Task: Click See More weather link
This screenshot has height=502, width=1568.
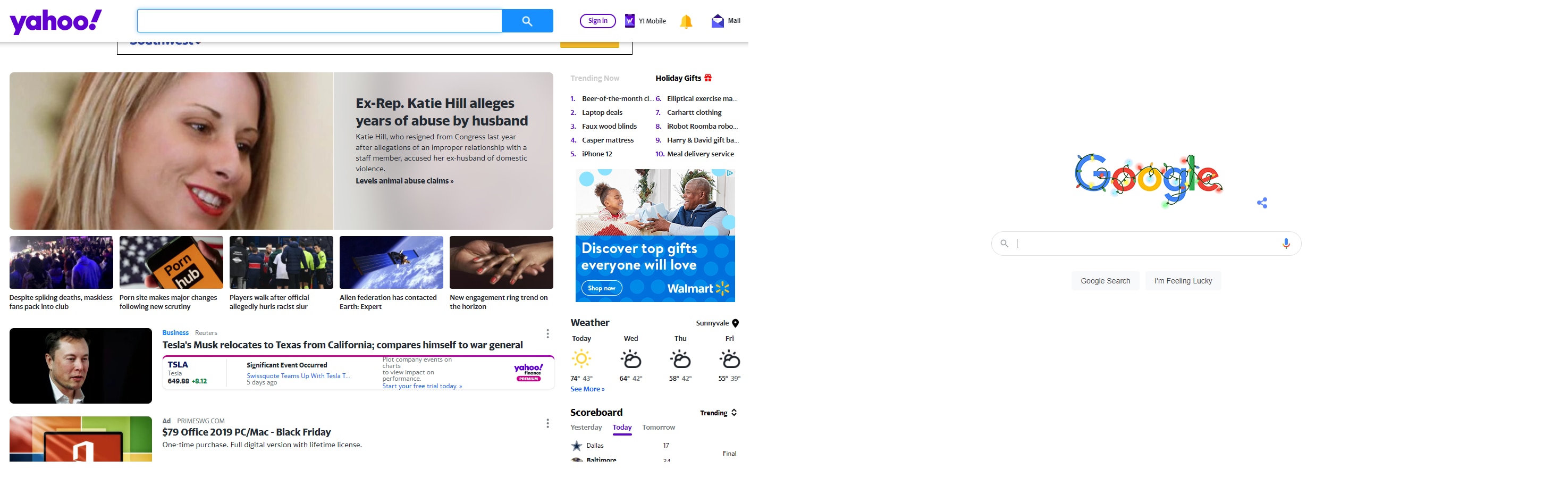Action: [587, 389]
